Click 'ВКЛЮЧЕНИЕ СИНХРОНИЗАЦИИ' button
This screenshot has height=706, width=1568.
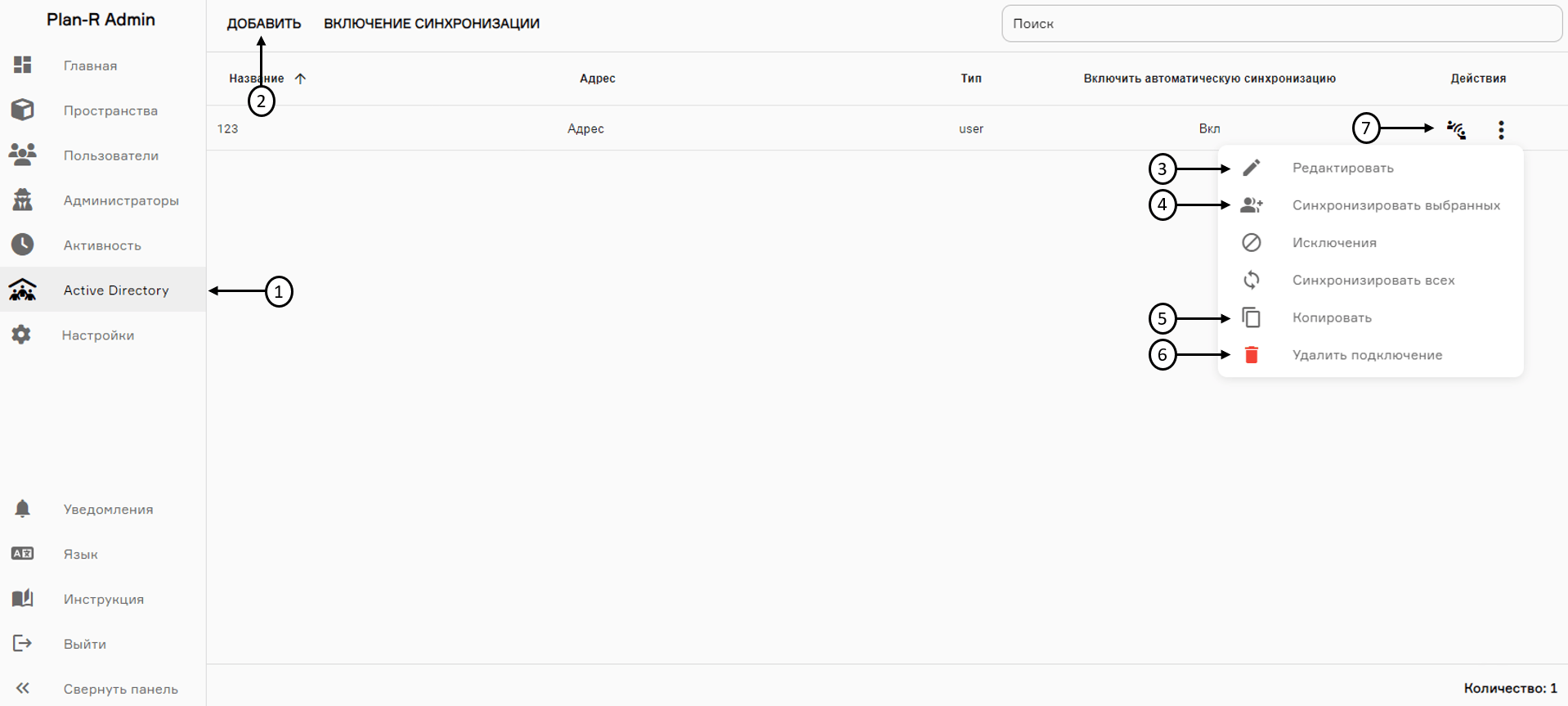(x=431, y=24)
